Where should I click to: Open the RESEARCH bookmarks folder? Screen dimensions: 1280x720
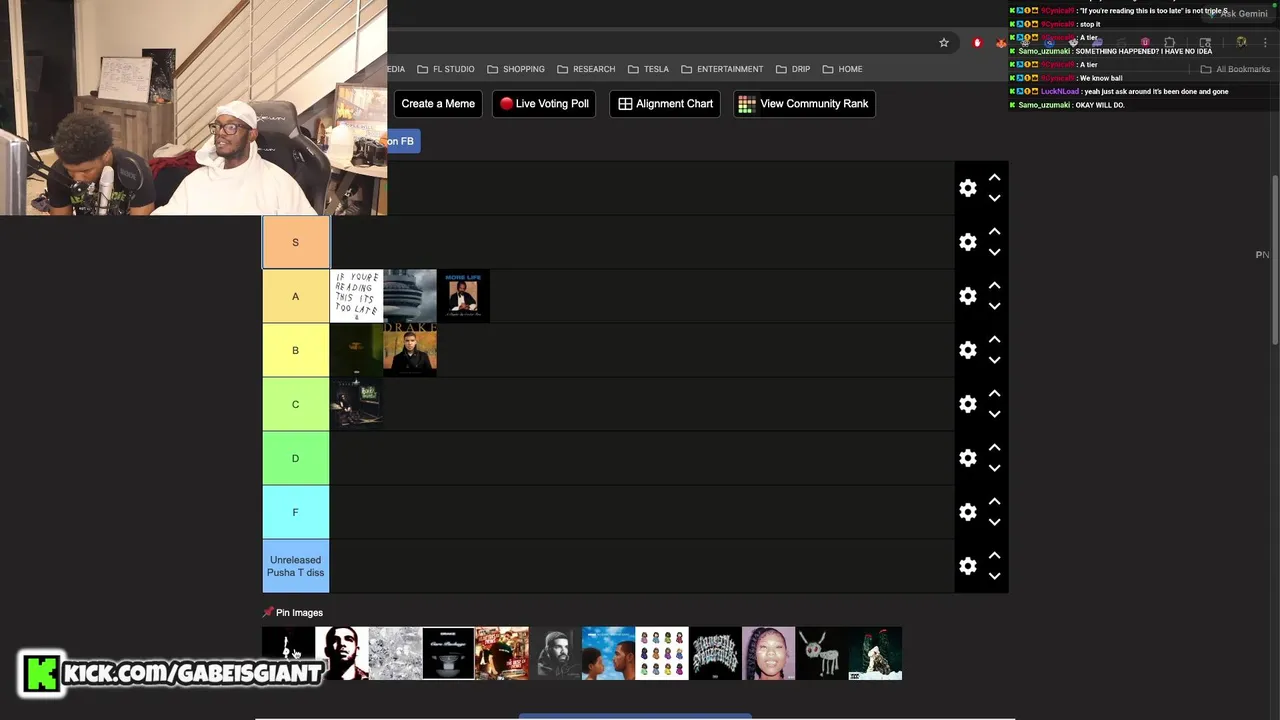click(x=586, y=69)
